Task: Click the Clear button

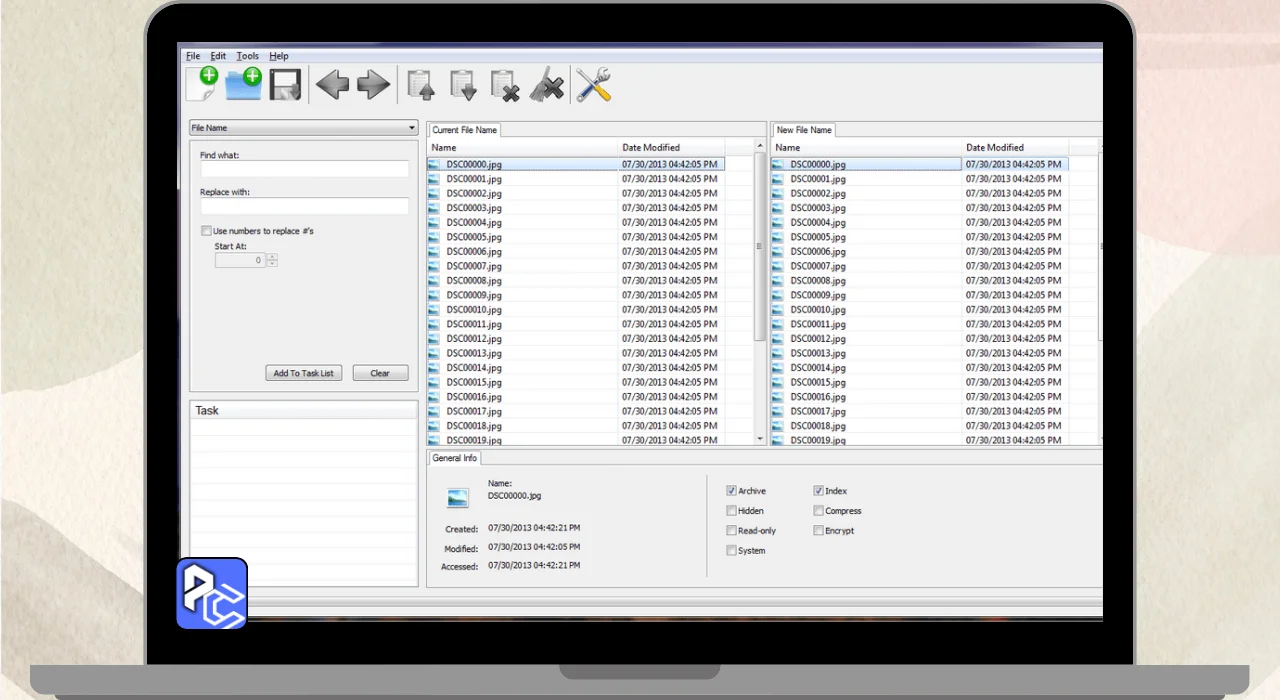Action: [x=380, y=373]
